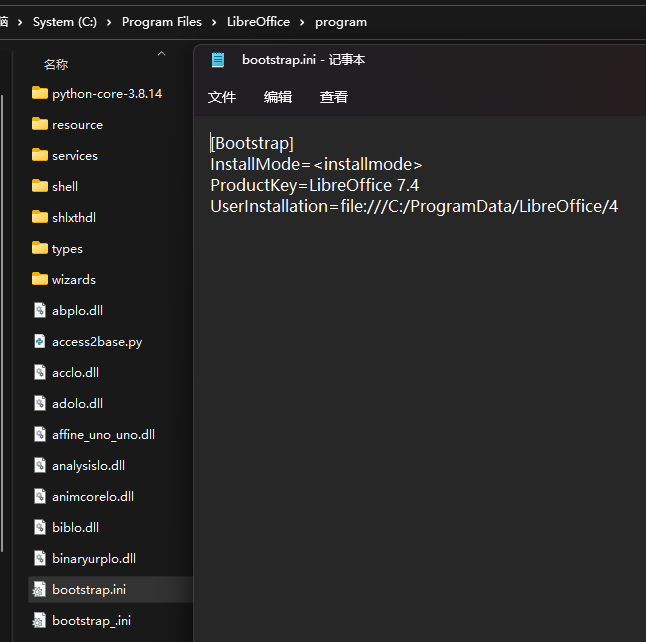
Task: Click the Notepad app icon in title bar
Action: (x=218, y=60)
